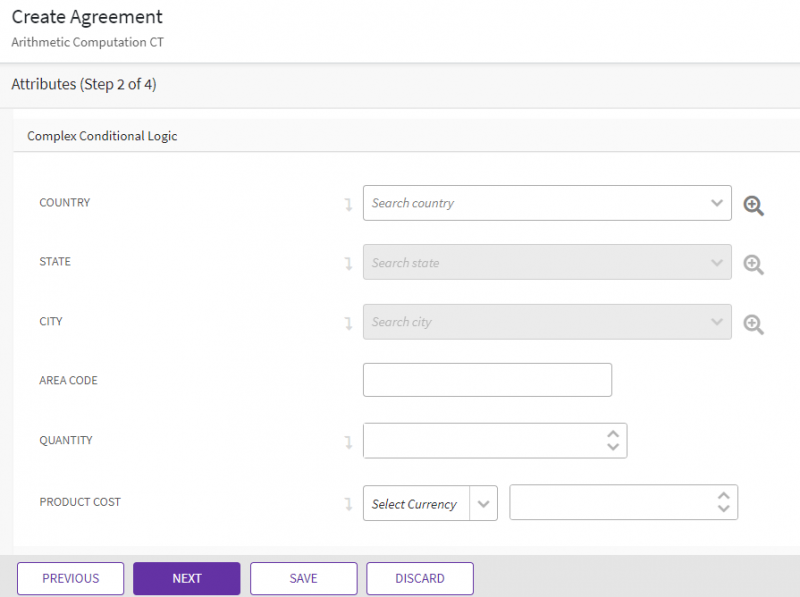Click the arrow icon beside PRODUCT COST label
The image size is (800, 597).
[349, 503]
